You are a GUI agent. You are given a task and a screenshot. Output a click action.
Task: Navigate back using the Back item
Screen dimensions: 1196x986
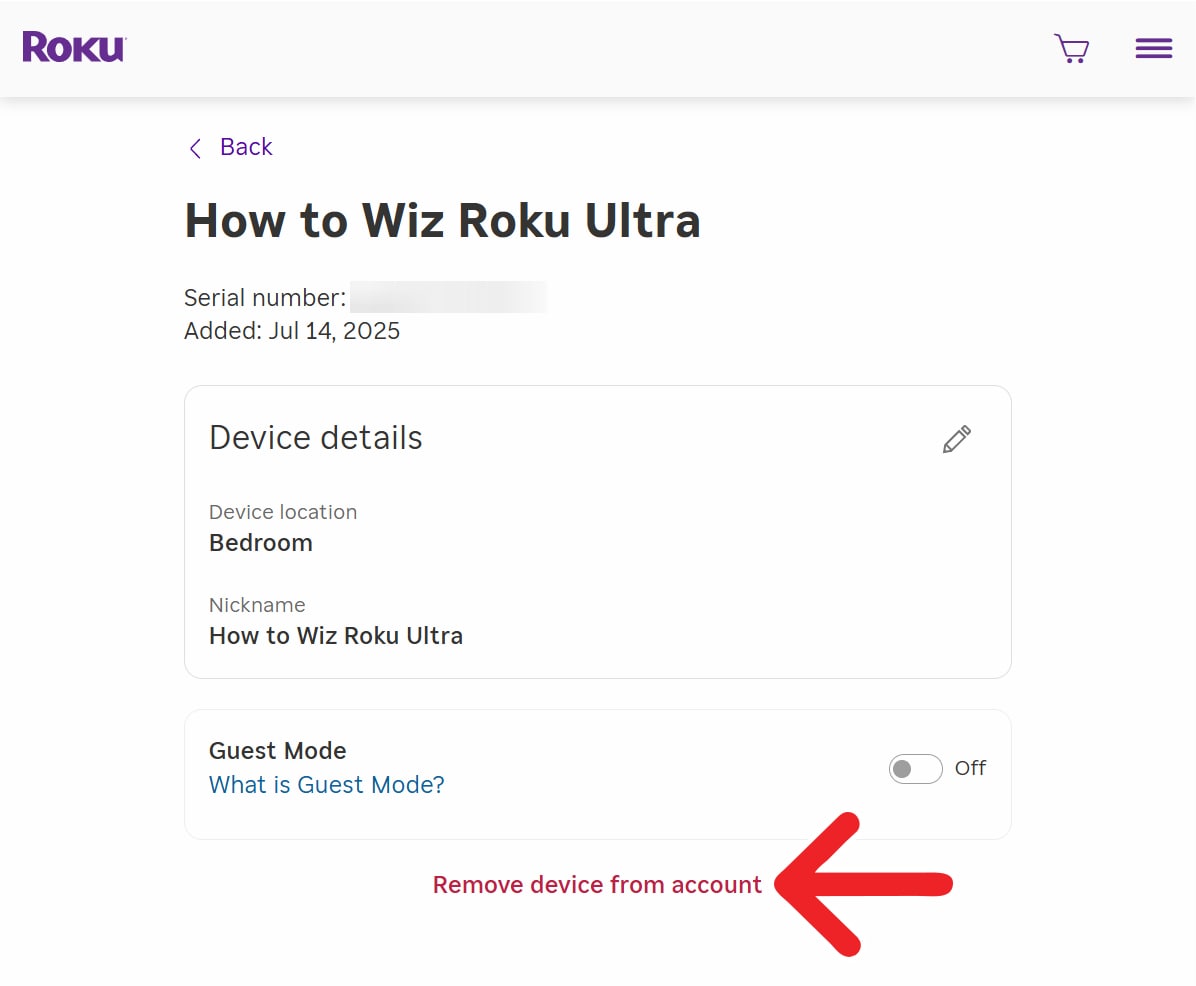245,147
